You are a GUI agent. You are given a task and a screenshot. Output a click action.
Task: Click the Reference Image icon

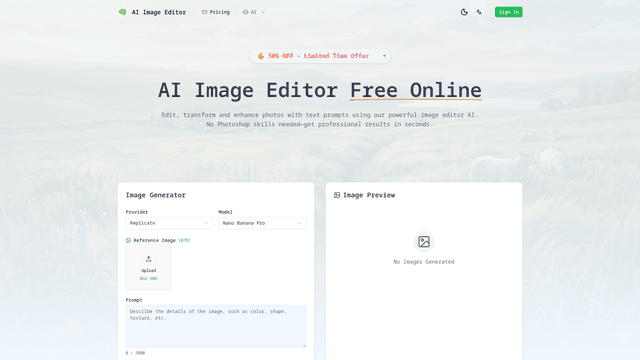[128, 240]
